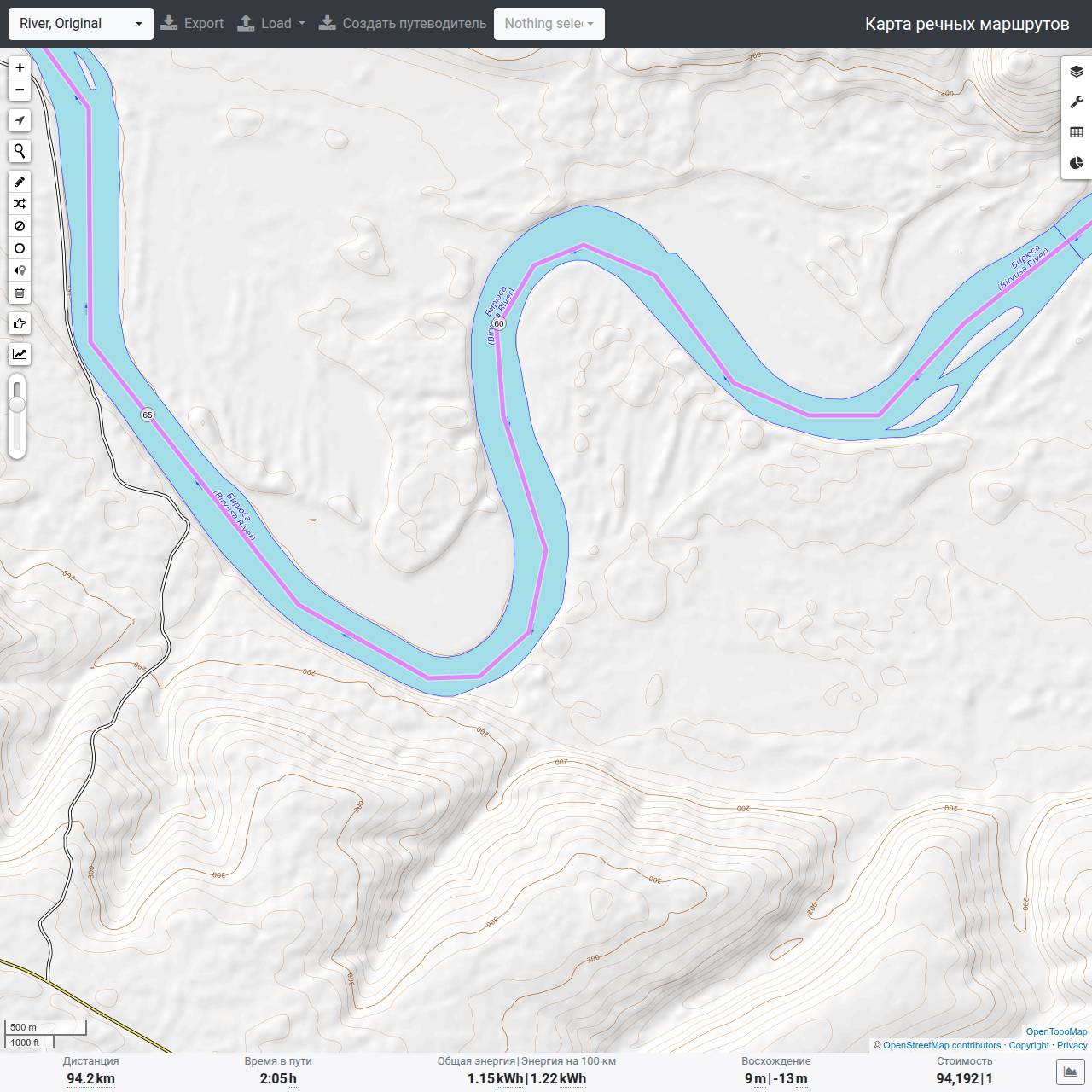
Task: Toggle the bottom-right profile chart button
Action: point(1070,1072)
